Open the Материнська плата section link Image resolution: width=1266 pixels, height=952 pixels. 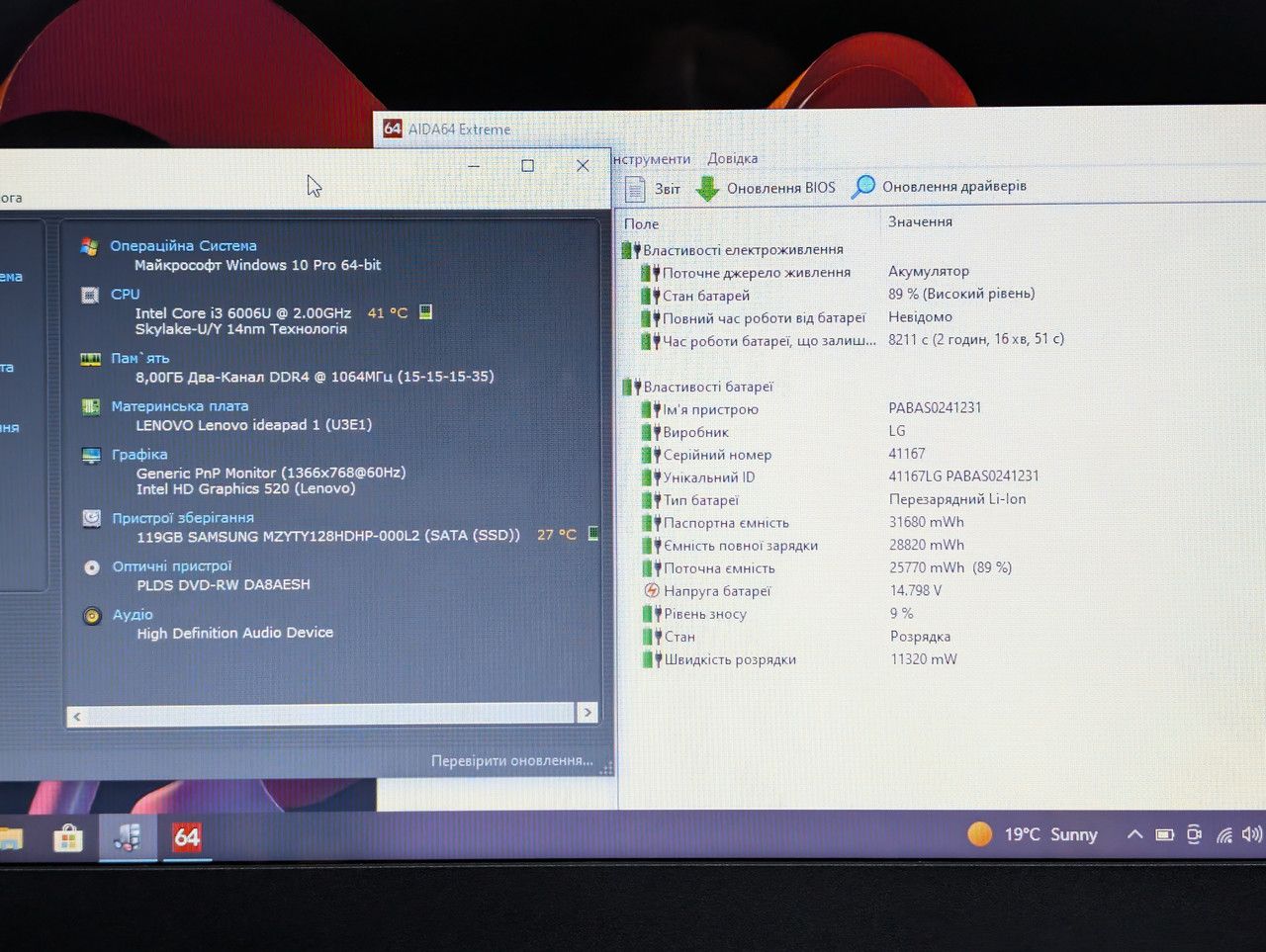(180, 406)
